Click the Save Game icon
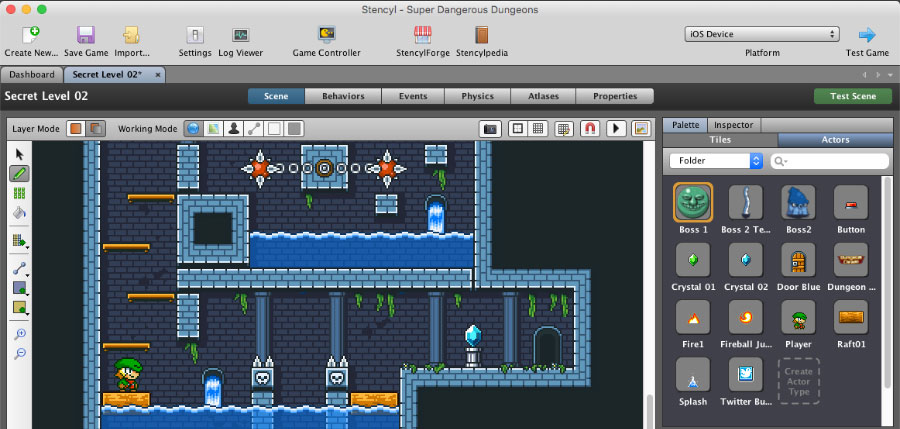This screenshot has width=900, height=429. (86, 41)
